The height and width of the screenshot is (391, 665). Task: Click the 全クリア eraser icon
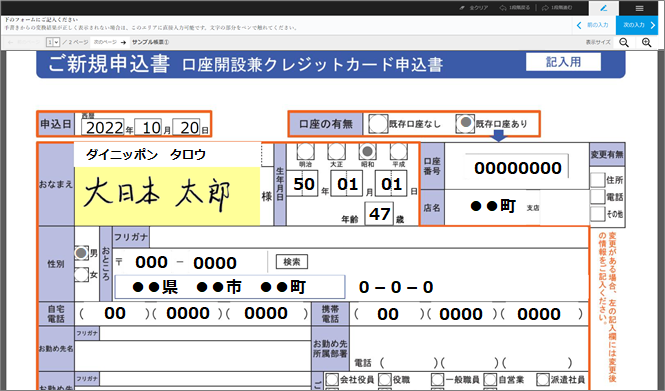[463, 8]
